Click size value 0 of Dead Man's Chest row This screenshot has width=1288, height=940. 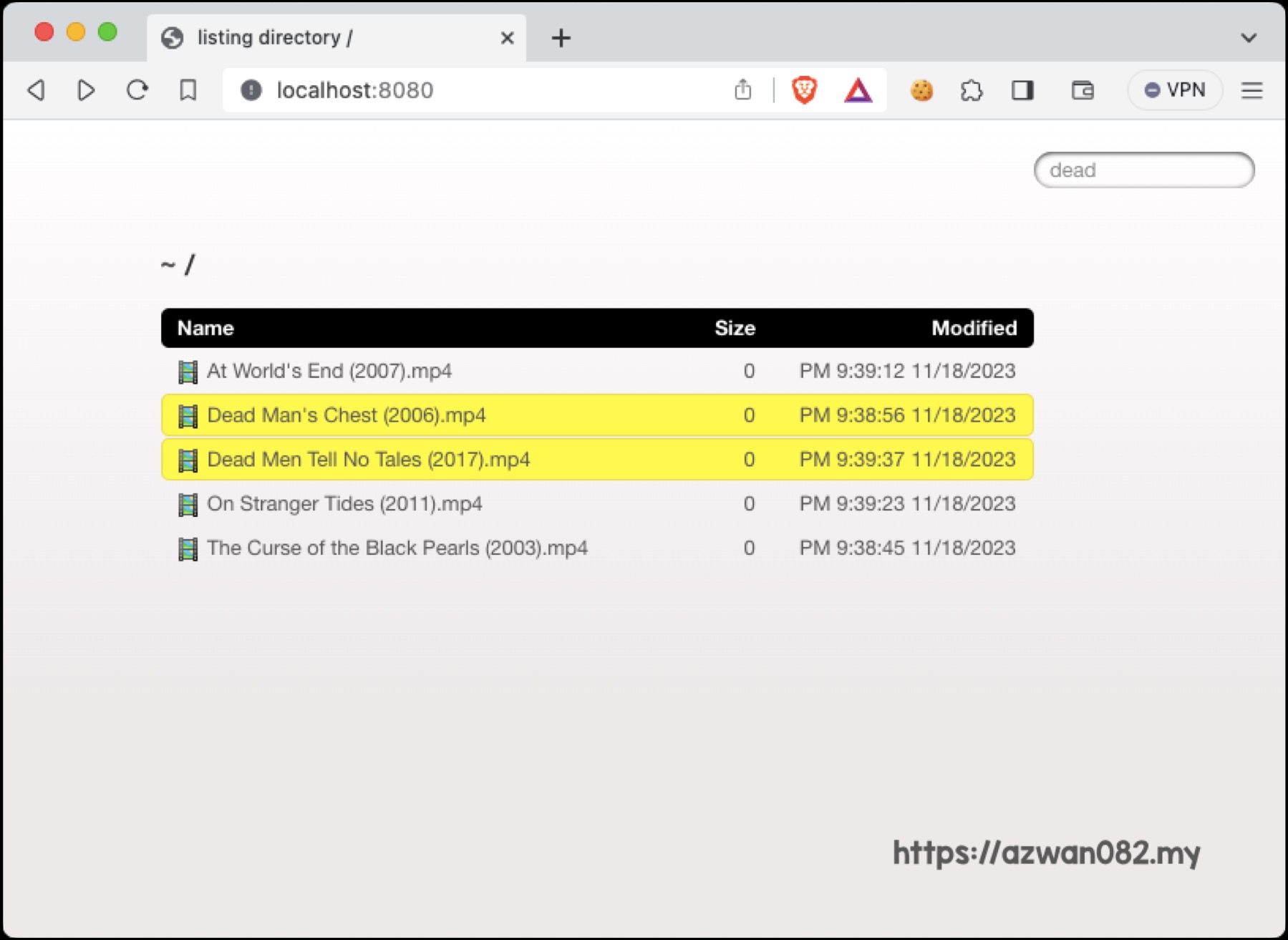pos(749,415)
